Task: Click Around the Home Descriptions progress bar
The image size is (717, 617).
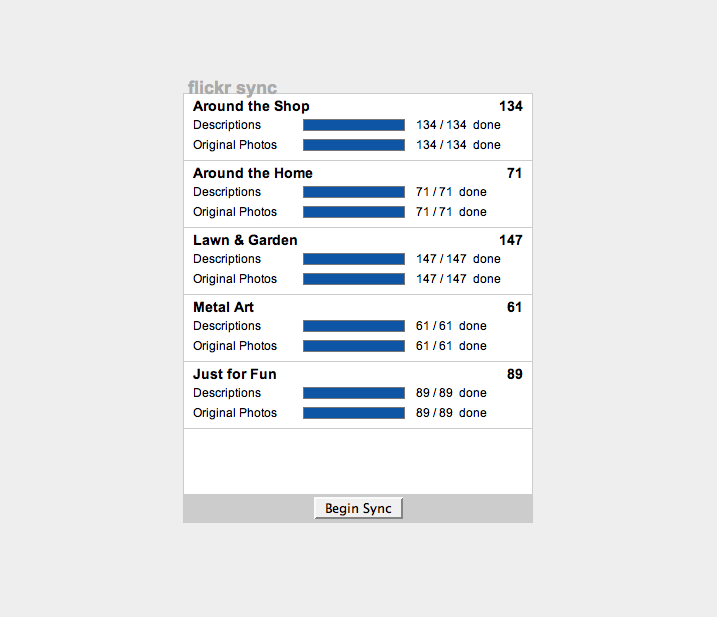Action: point(354,192)
